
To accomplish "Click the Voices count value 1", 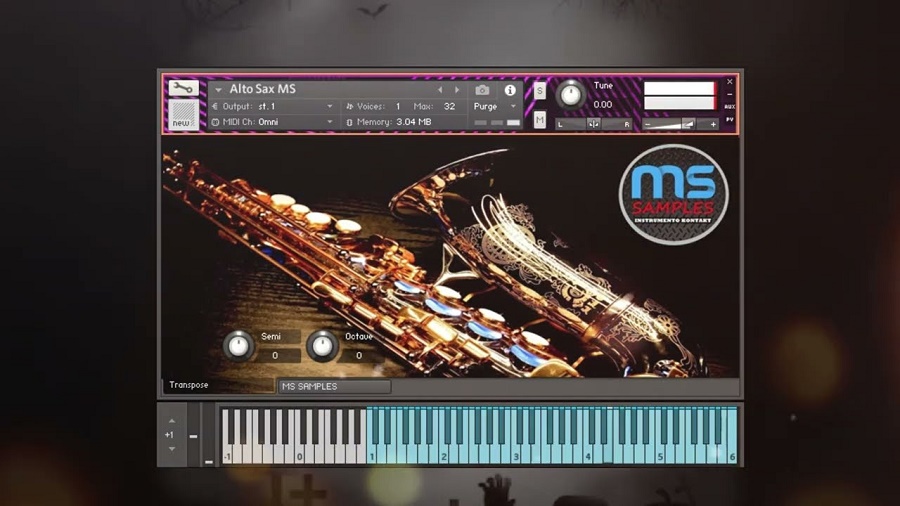I will pyautogui.click(x=398, y=106).
